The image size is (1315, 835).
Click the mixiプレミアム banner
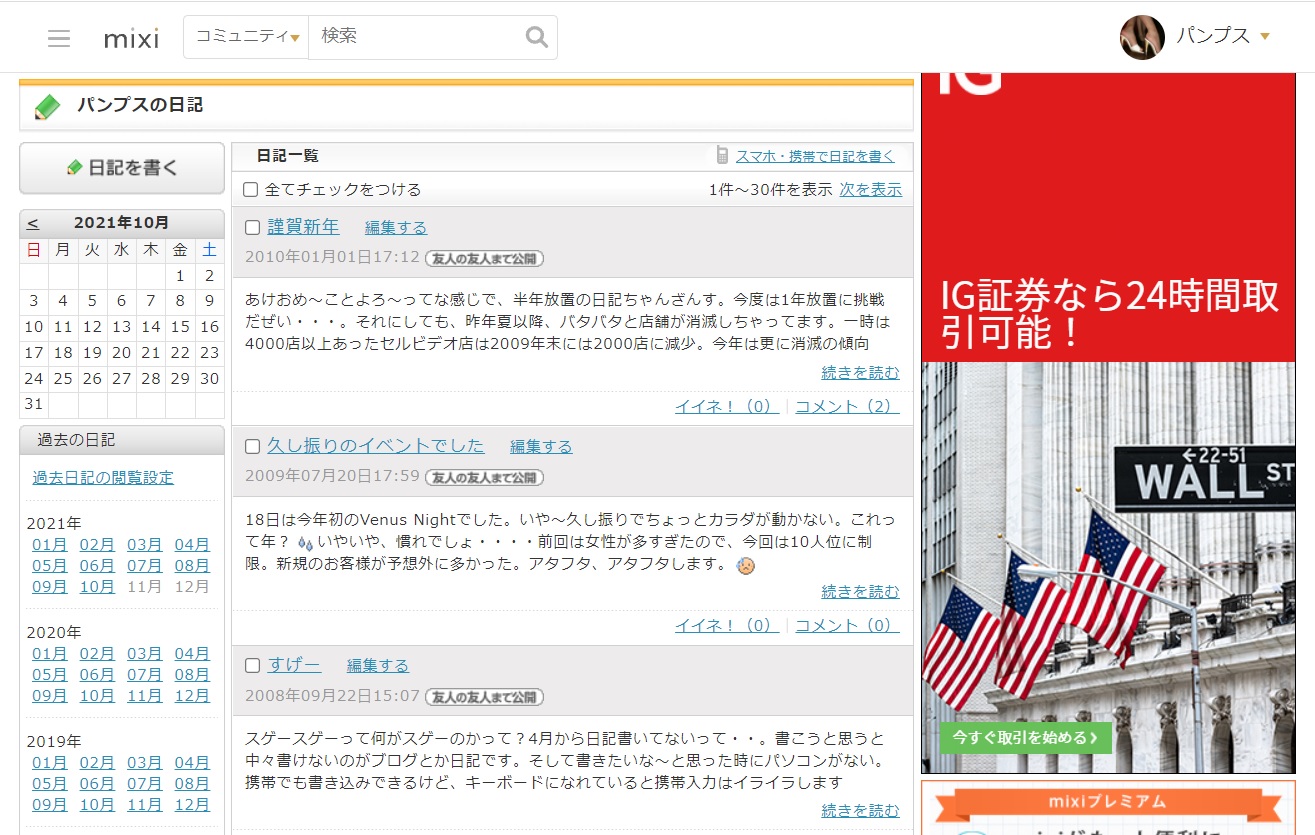click(1108, 808)
